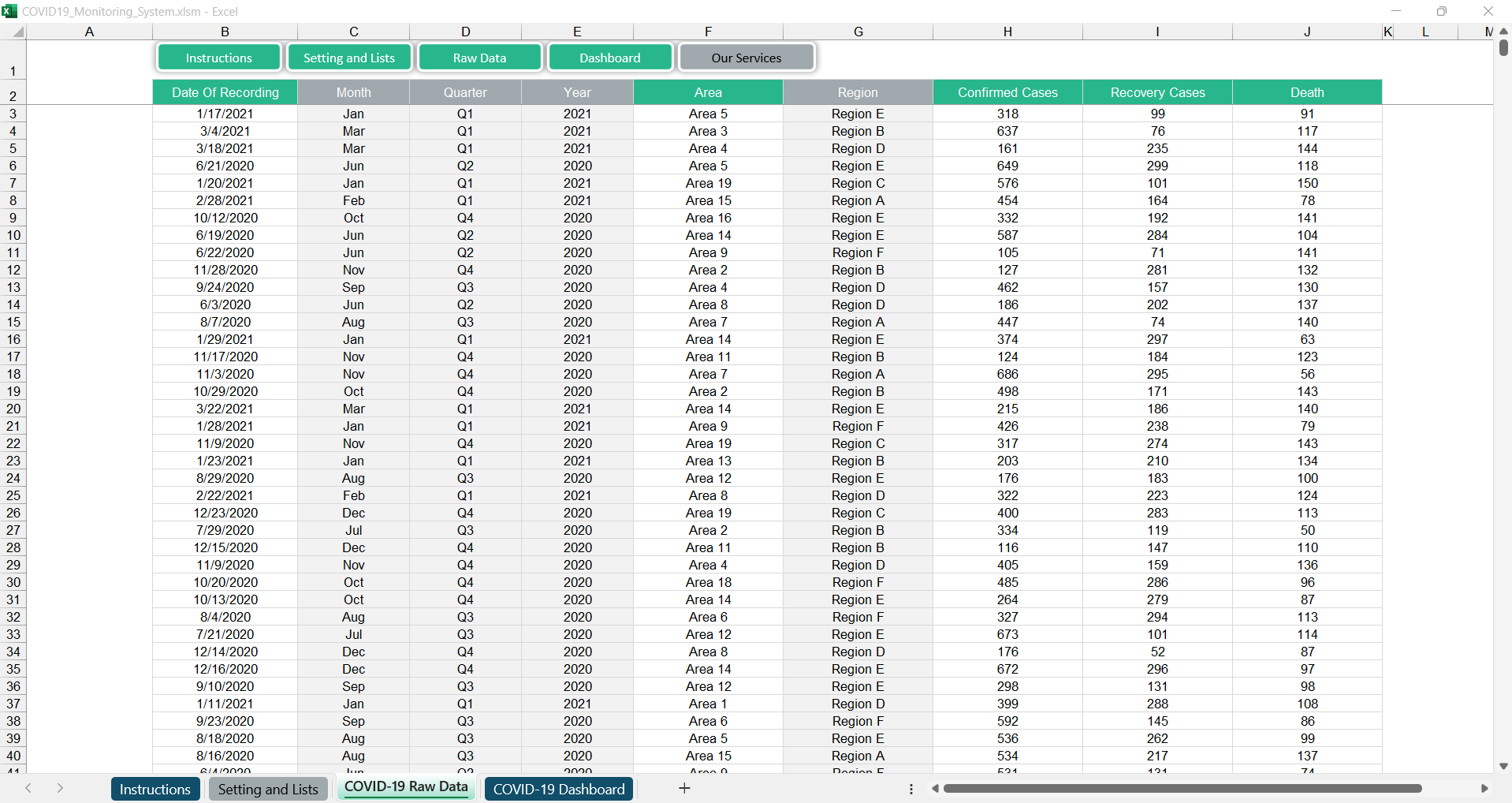Switch to the COVID-19 Dashboard sheet tab
Screen dimensions: 1512x803
point(558,789)
